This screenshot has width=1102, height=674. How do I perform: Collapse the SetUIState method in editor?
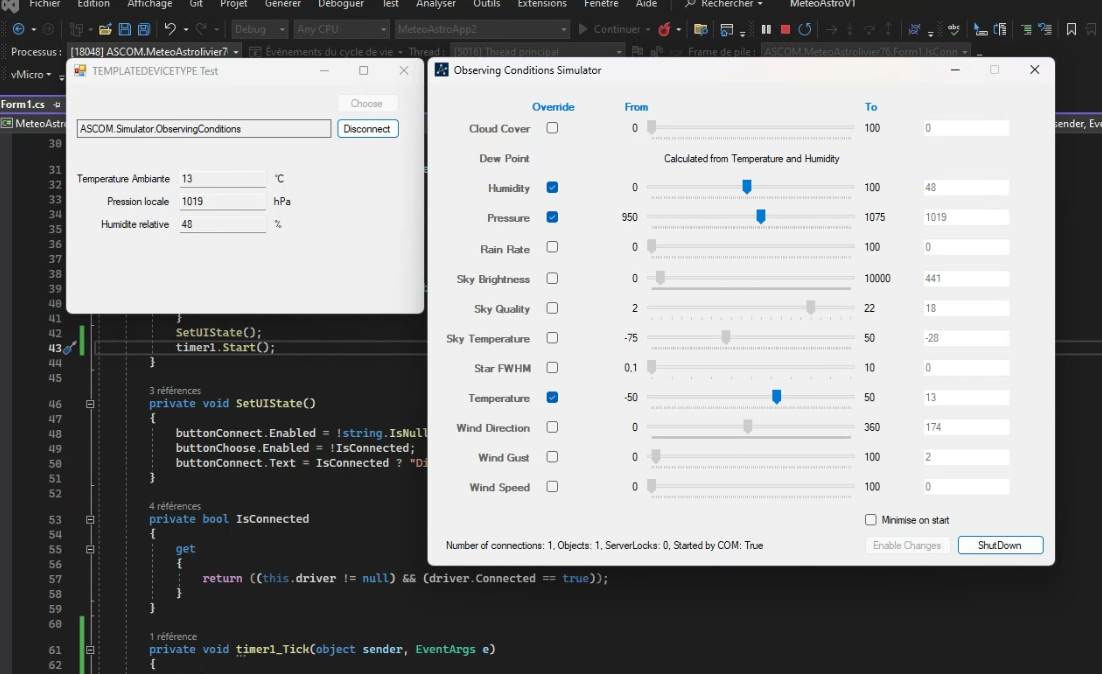tap(90, 404)
